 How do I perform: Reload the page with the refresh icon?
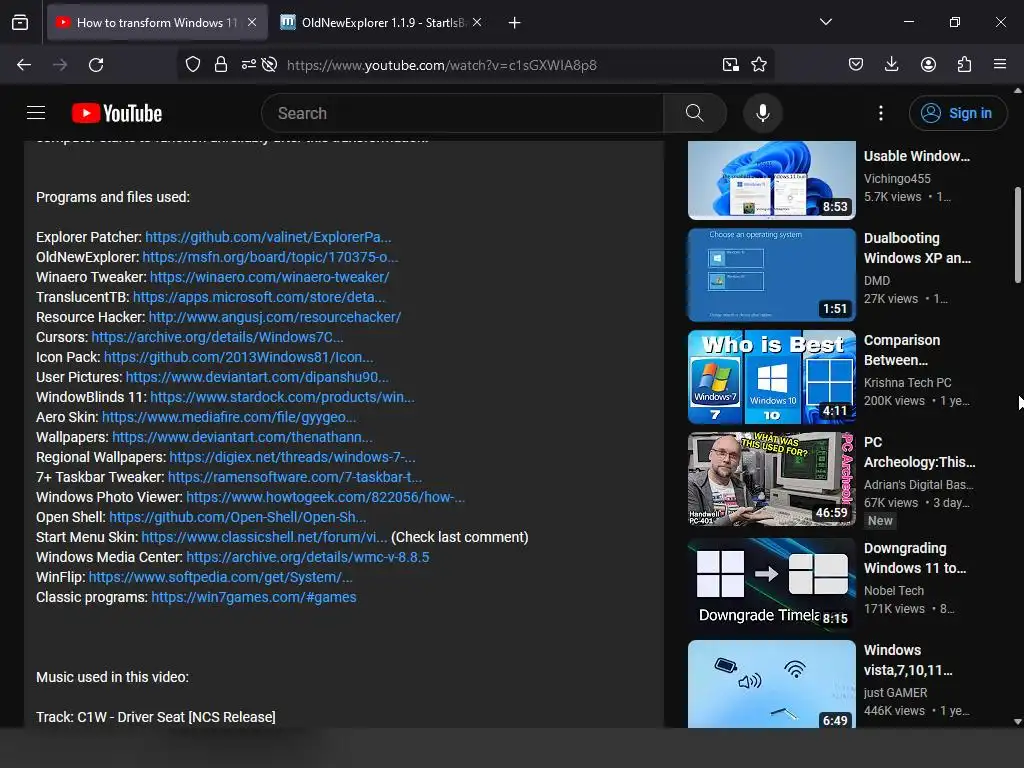coord(96,65)
